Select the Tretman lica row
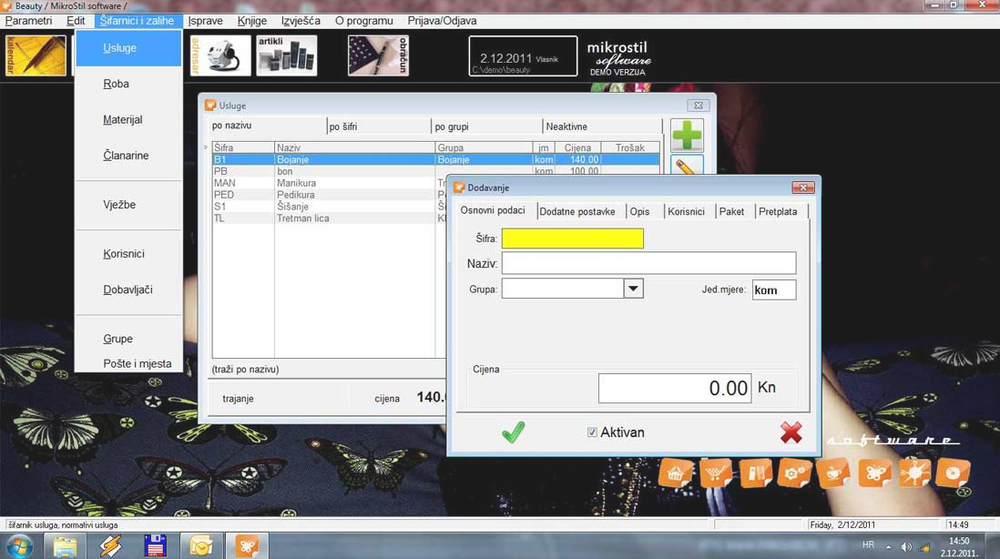Image resolution: width=1000 pixels, height=559 pixels. tap(329, 218)
